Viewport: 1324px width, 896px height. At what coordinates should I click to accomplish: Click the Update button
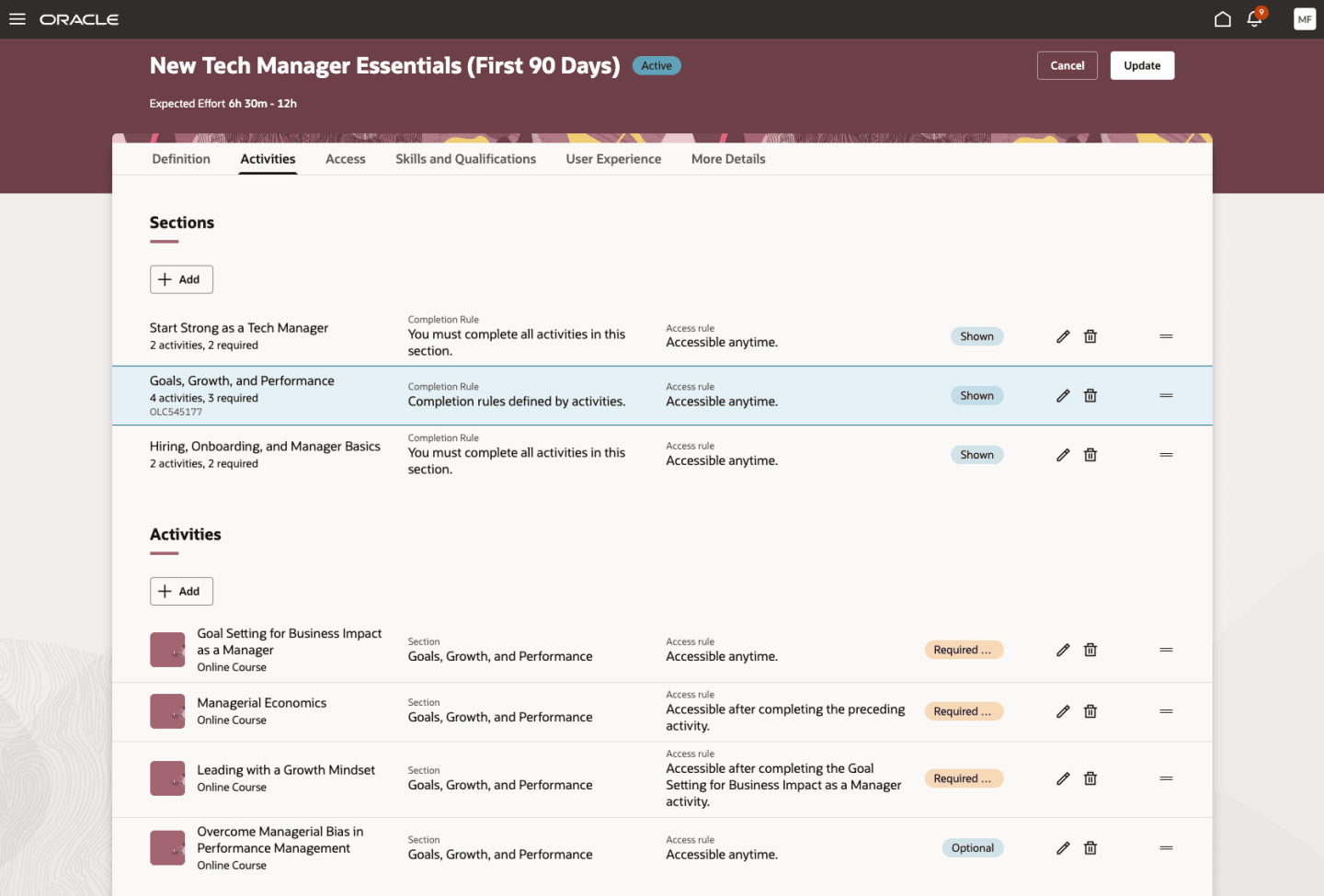click(1142, 66)
